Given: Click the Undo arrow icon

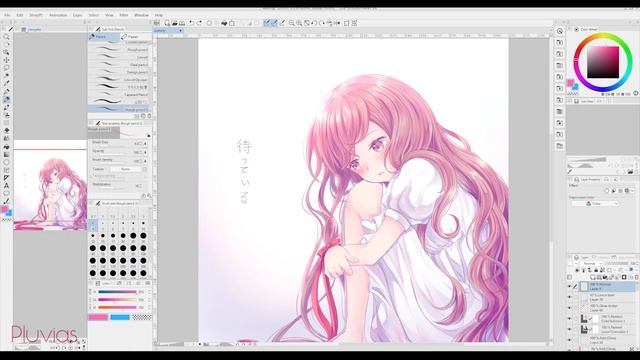Looking at the screenshot, I should tap(191, 23).
